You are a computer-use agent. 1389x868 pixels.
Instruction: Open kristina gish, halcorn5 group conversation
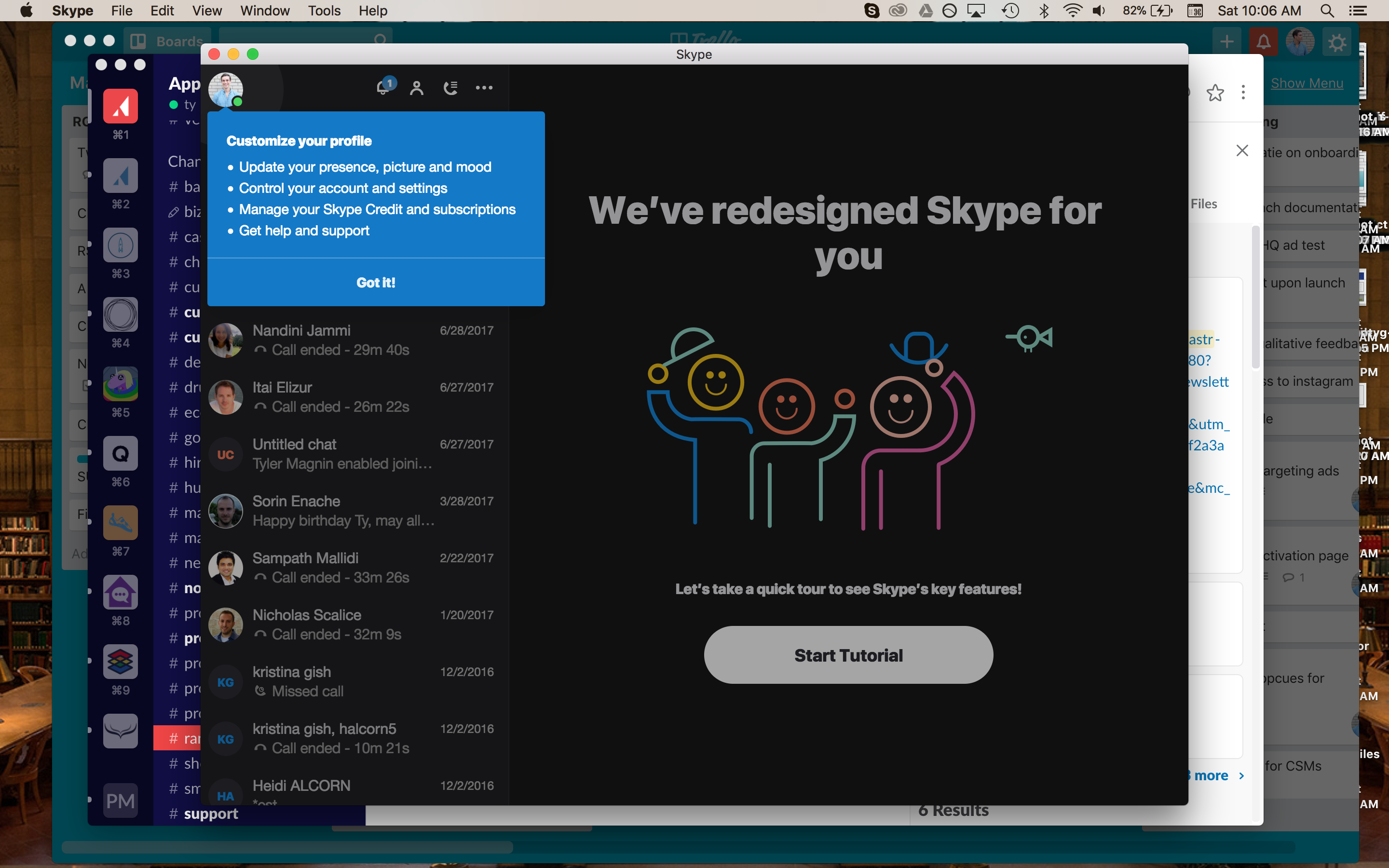point(354,738)
